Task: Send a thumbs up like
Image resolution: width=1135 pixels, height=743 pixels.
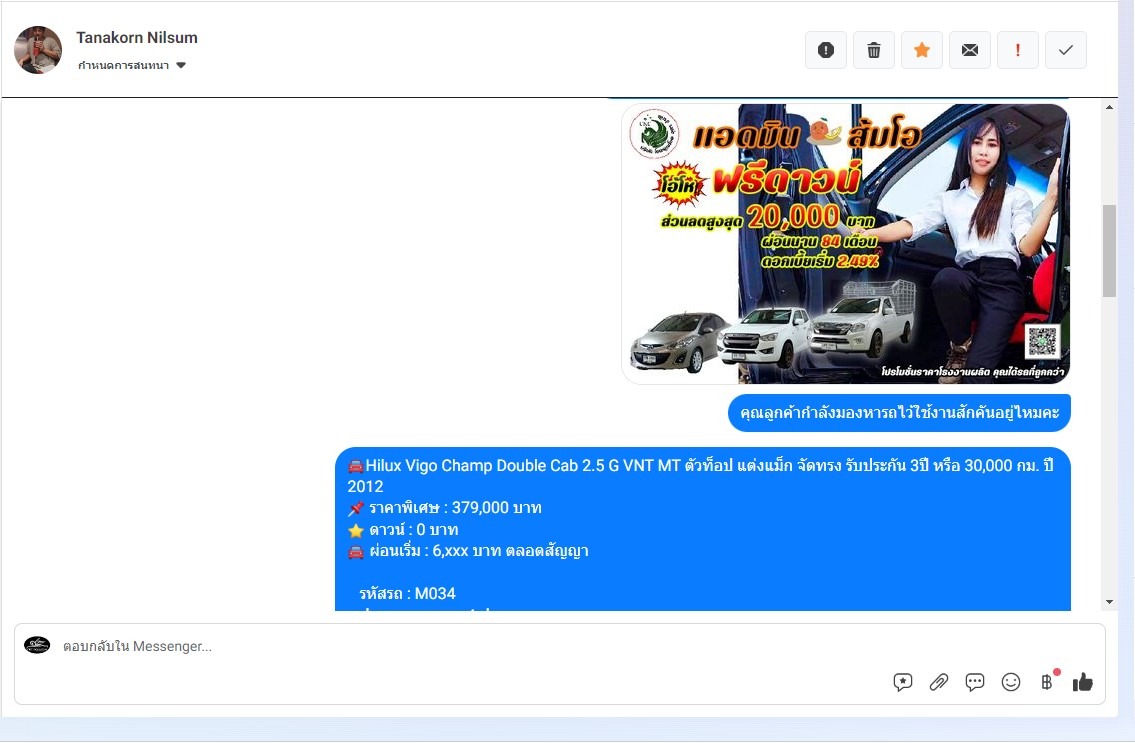Action: click(1083, 681)
